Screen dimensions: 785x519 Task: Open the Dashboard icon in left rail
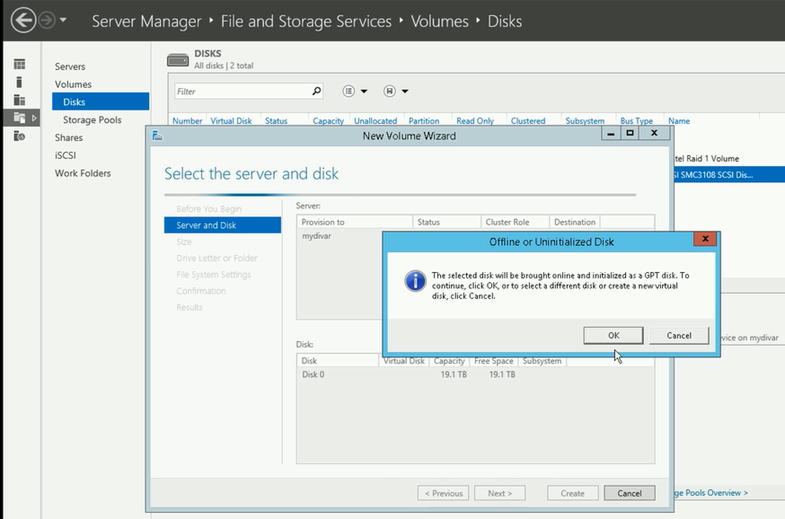pyautogui.click(x=19, y=66)
